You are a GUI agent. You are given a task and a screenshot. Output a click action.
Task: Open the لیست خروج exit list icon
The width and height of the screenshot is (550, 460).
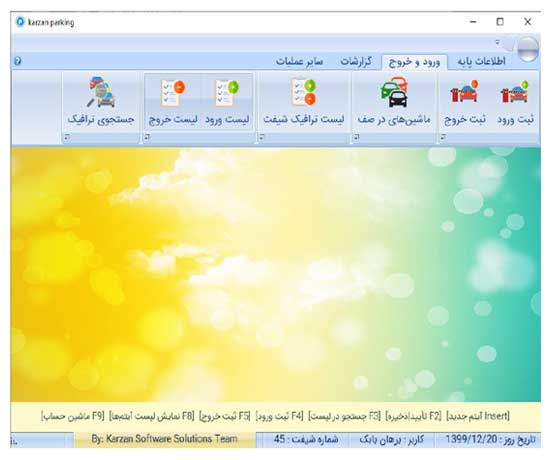173,102
